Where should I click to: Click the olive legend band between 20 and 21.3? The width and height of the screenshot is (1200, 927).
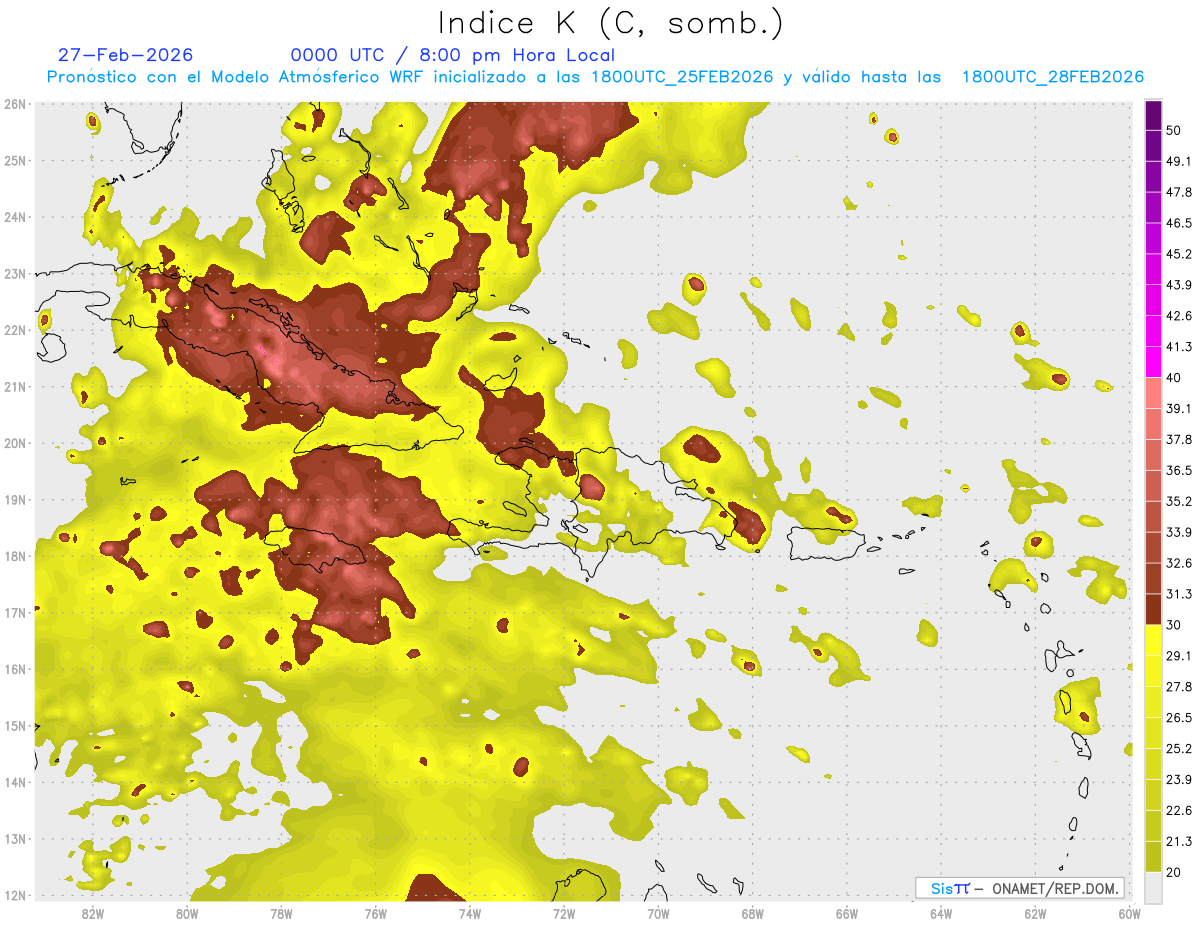1153,857
